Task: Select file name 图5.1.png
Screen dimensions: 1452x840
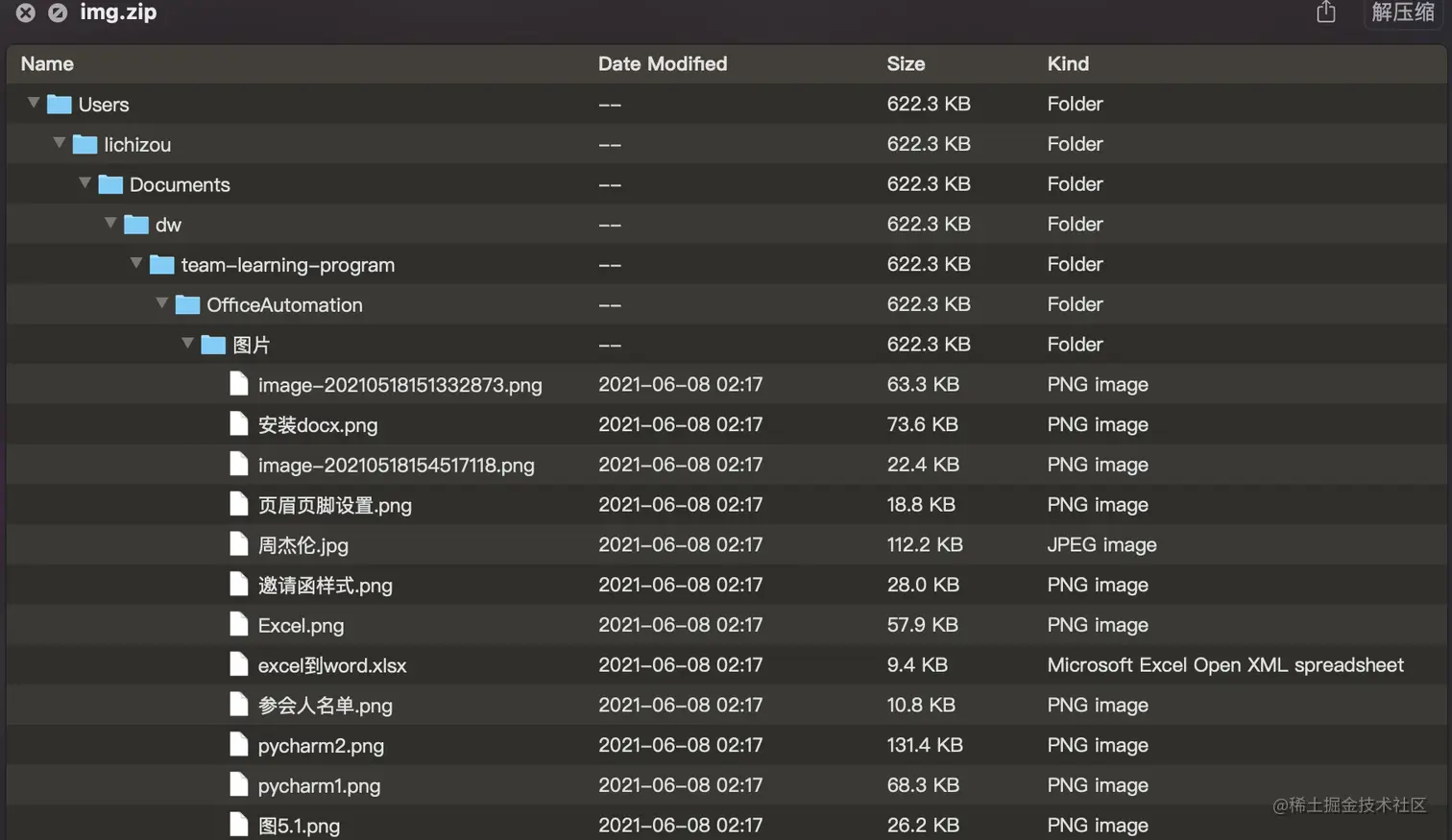Action: pos(299,826)
